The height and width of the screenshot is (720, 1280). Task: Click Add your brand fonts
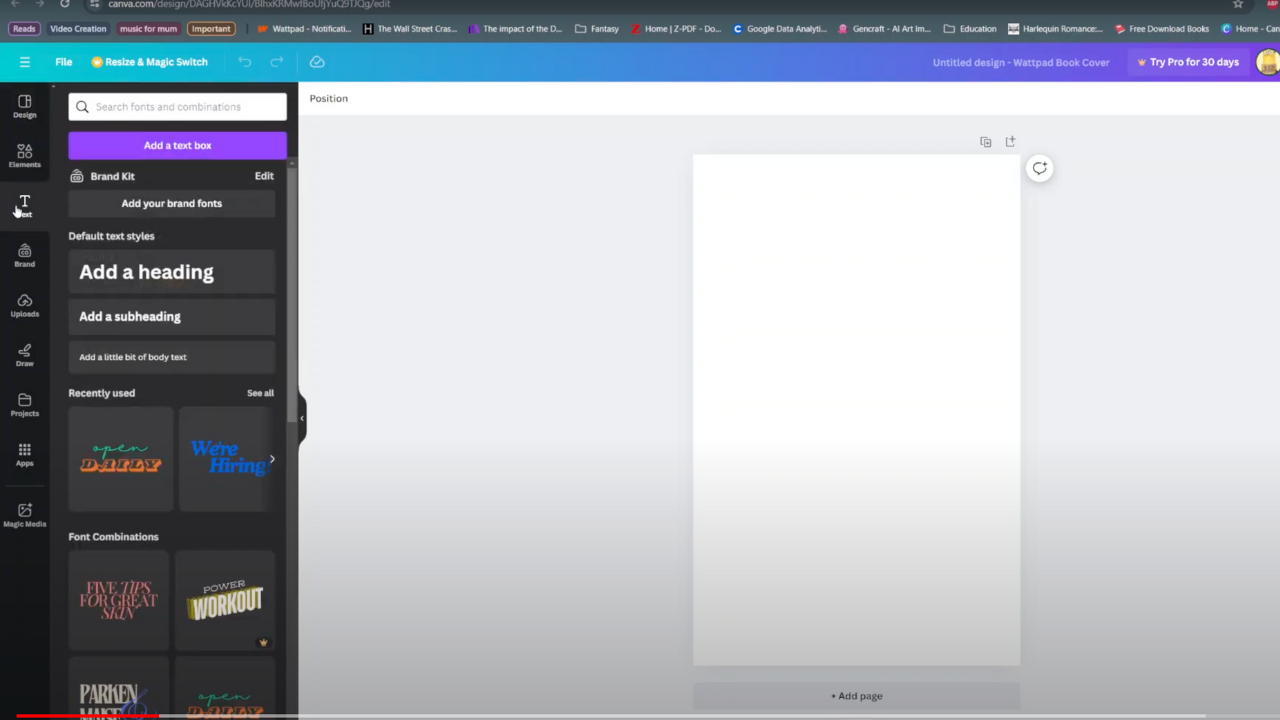tap(171, 203)
